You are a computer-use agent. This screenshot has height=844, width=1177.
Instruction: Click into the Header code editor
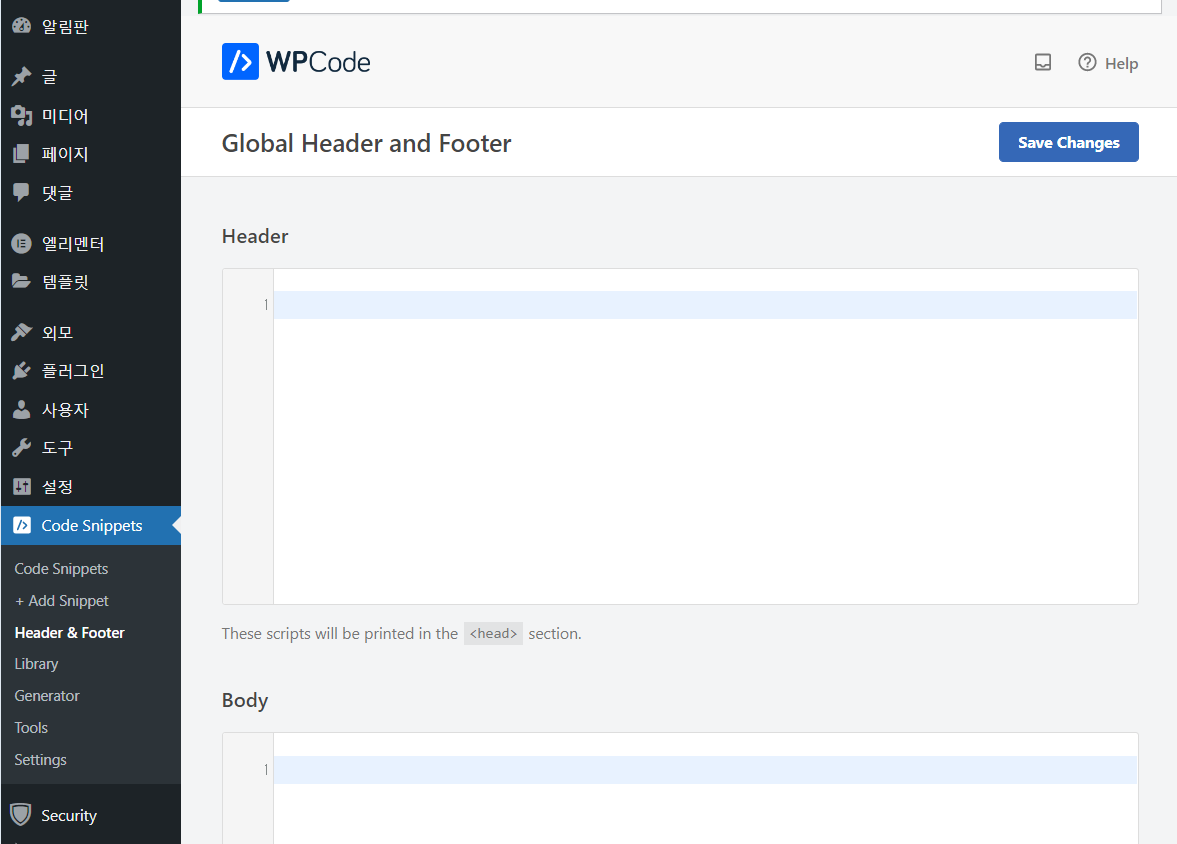point(705,436)
